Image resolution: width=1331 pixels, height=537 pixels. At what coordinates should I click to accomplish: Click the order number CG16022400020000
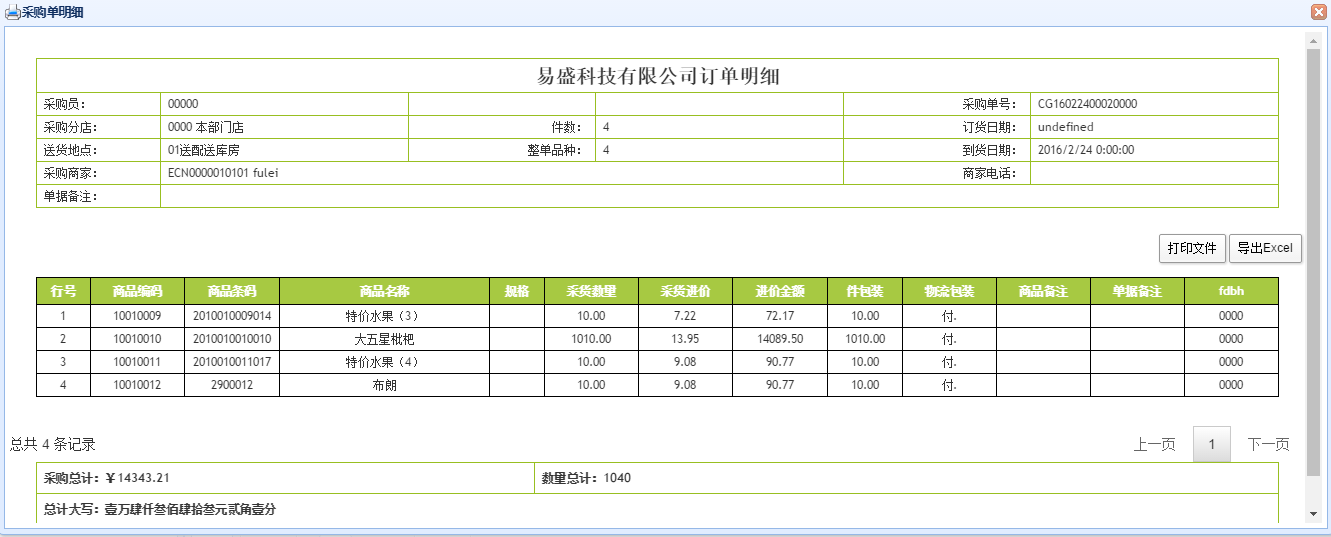(x=1087, y=104)
